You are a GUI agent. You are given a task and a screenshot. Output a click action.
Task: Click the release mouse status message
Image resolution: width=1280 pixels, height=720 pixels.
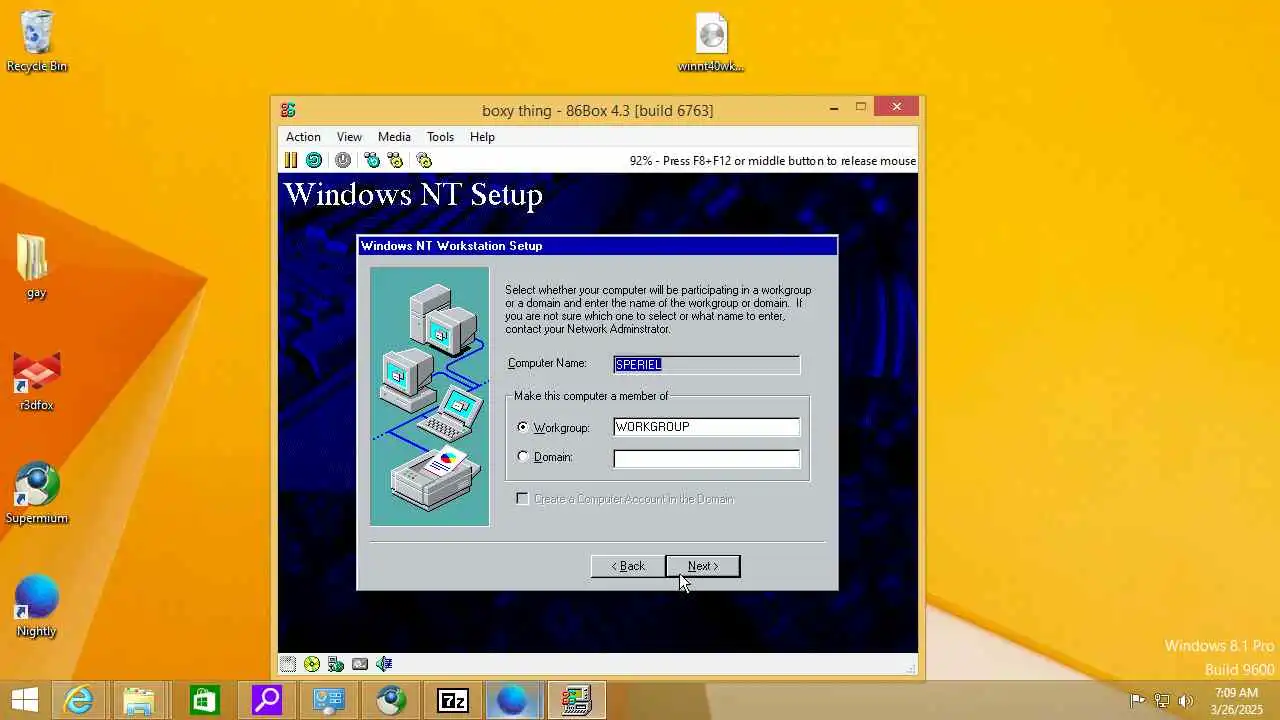pyautogui.click(x=772, y=160)
